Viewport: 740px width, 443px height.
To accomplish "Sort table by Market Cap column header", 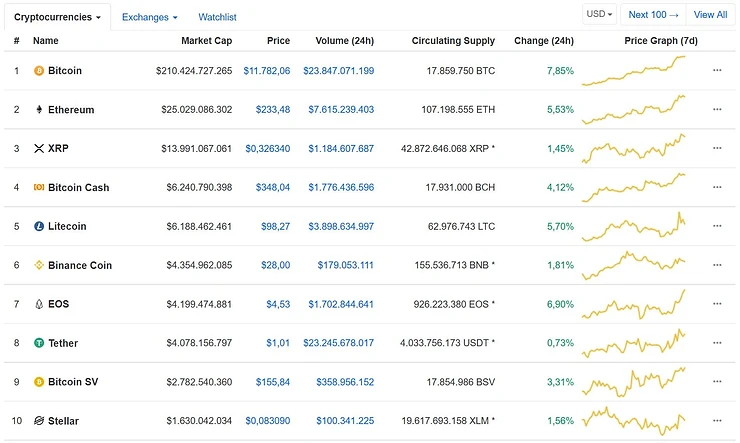I will point(206,41).
